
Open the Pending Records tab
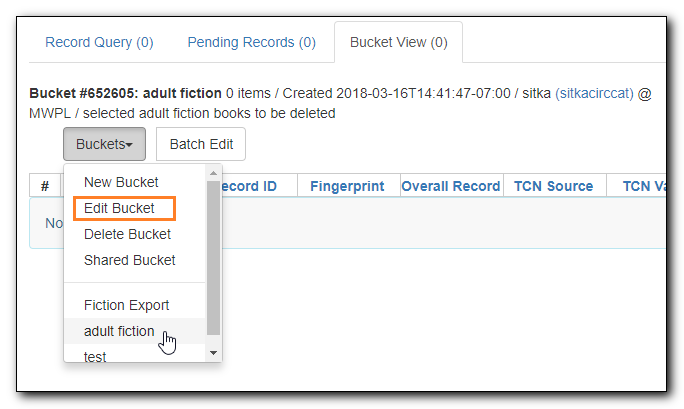(x=252, y=42)
